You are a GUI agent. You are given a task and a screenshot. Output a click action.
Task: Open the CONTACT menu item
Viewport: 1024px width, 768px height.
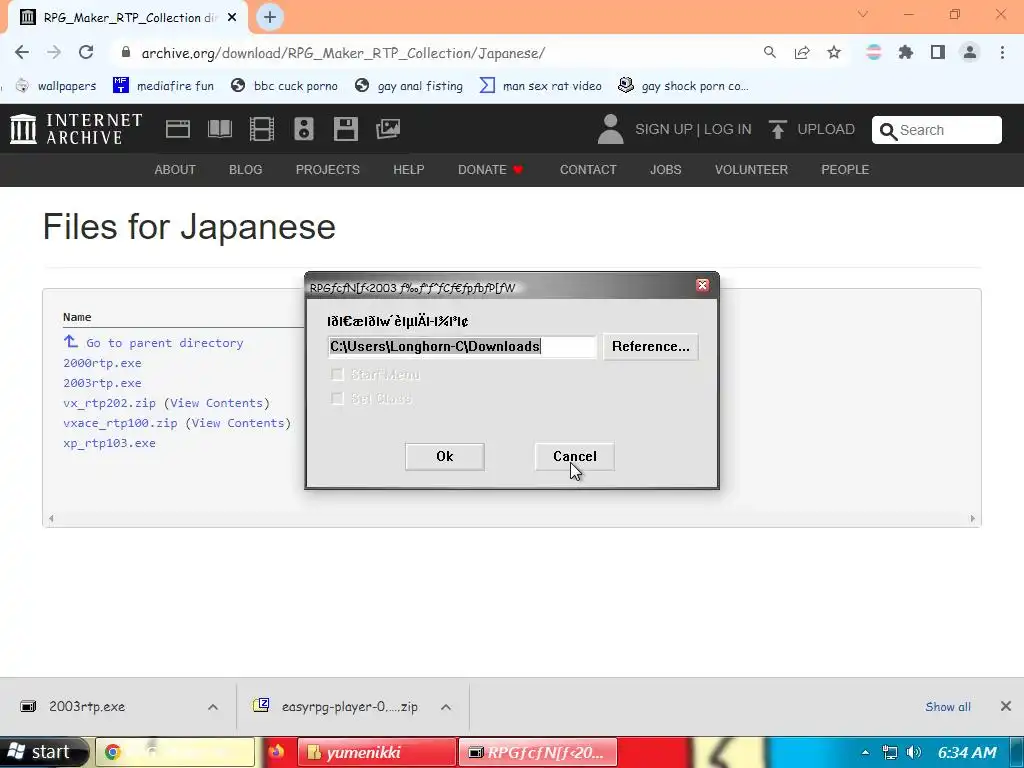(x=588, y=170)
